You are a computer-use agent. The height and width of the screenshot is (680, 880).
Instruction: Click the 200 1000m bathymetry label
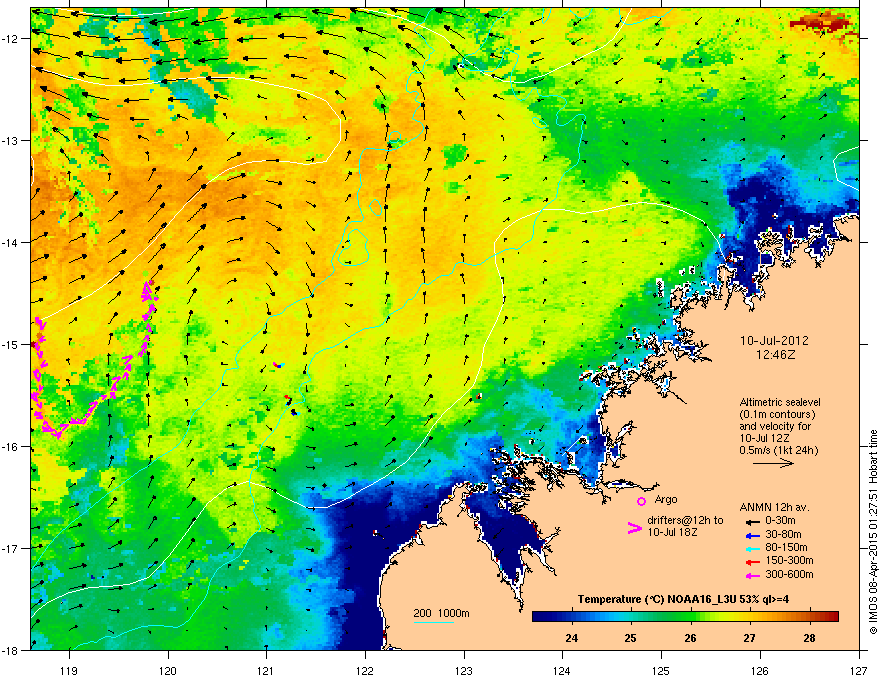coord(441,613)
